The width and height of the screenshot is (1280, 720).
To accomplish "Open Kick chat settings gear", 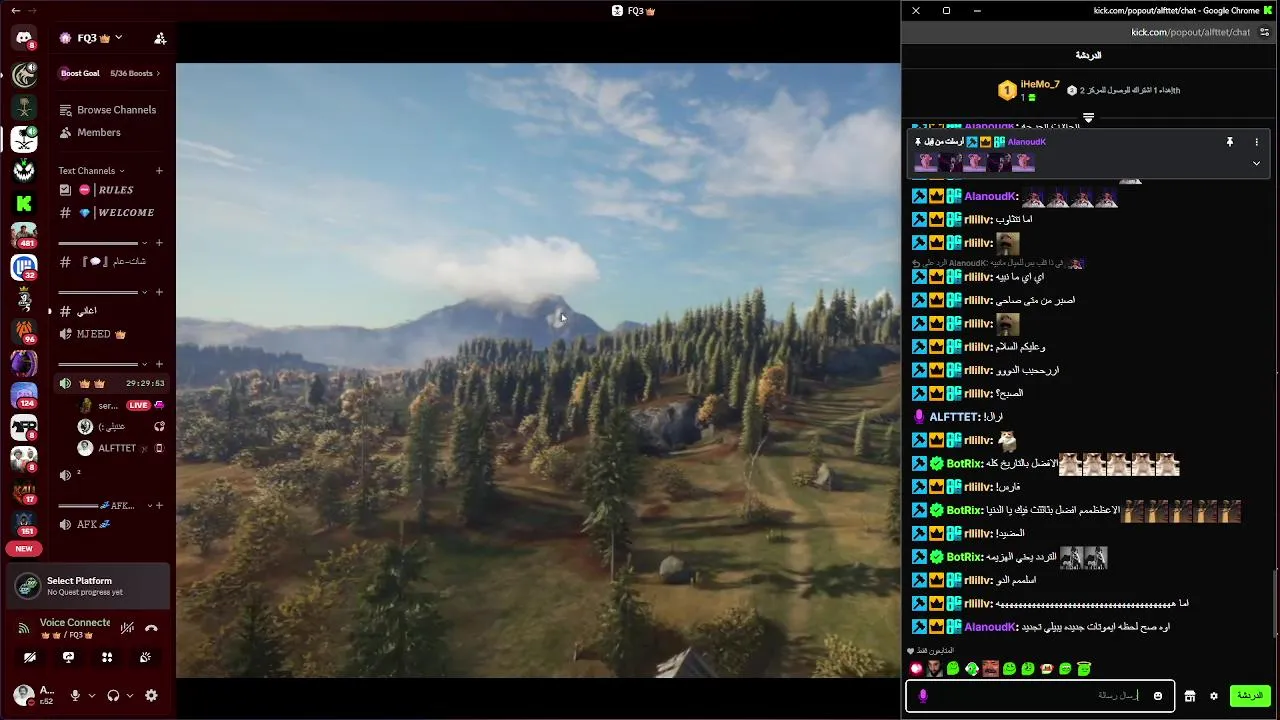I will [x=1214, y=696].
